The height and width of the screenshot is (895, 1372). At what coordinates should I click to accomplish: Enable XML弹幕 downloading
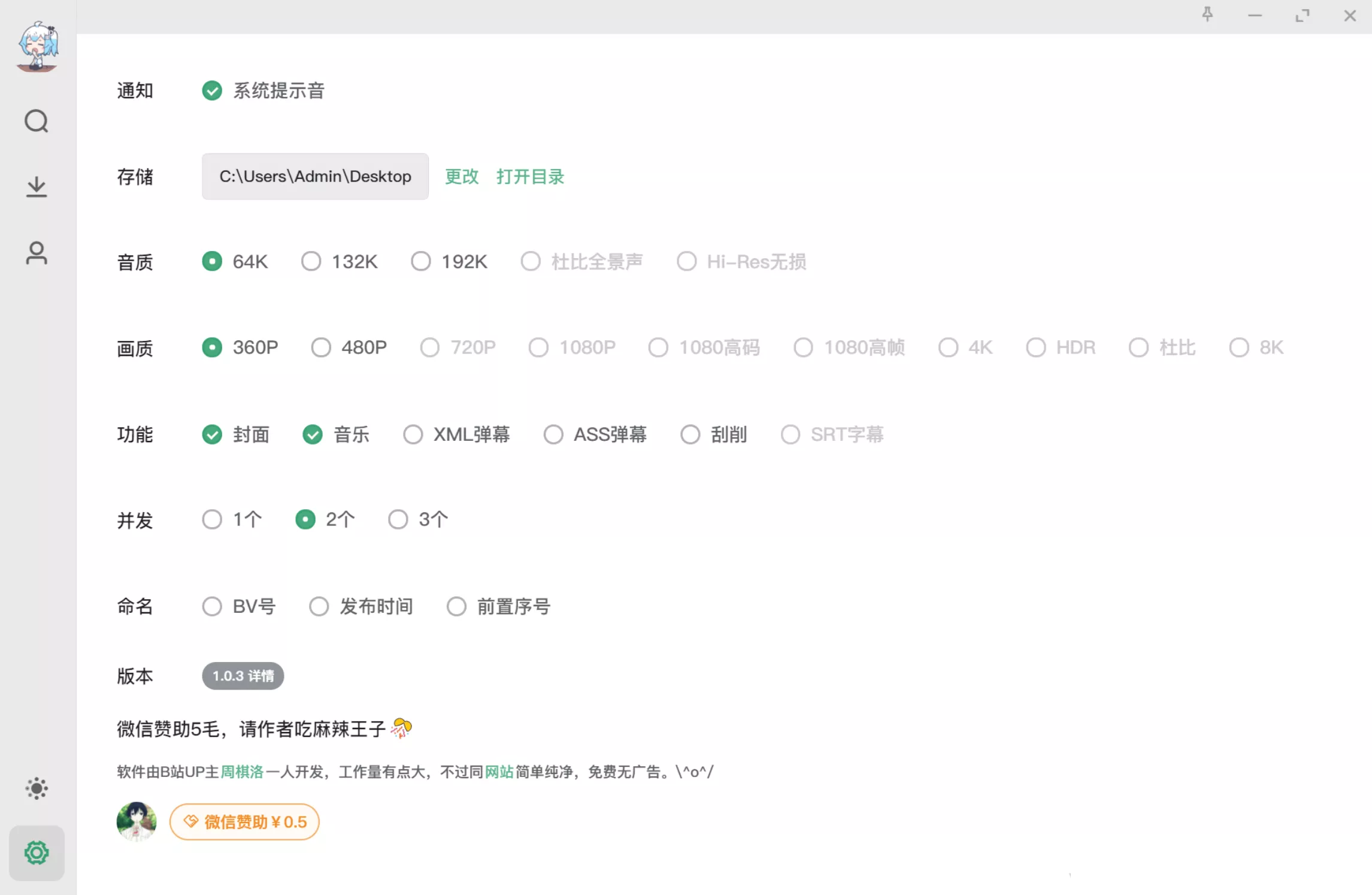(x=413, y=434)
